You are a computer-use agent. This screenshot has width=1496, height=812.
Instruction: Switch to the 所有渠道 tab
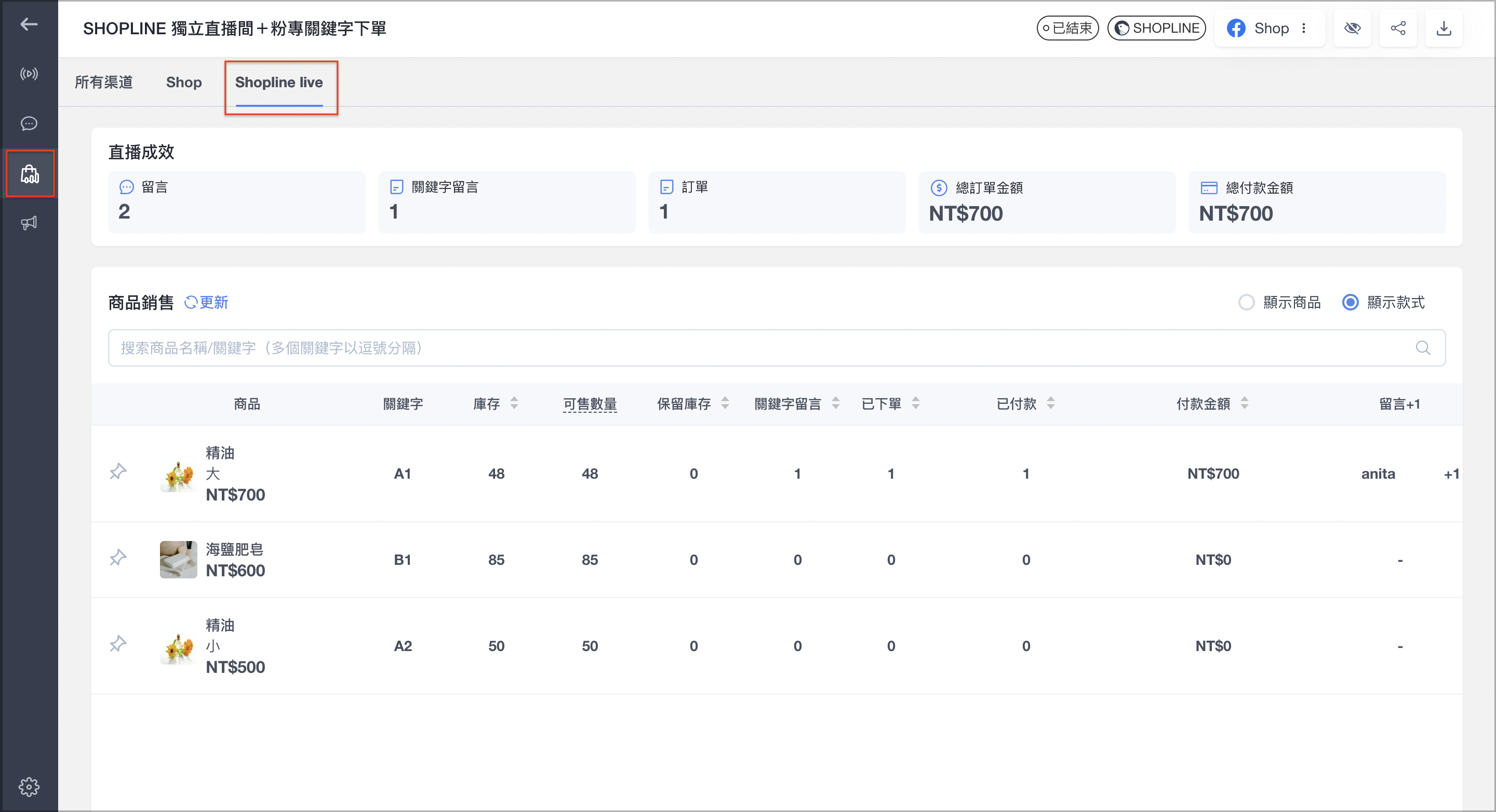104,83
